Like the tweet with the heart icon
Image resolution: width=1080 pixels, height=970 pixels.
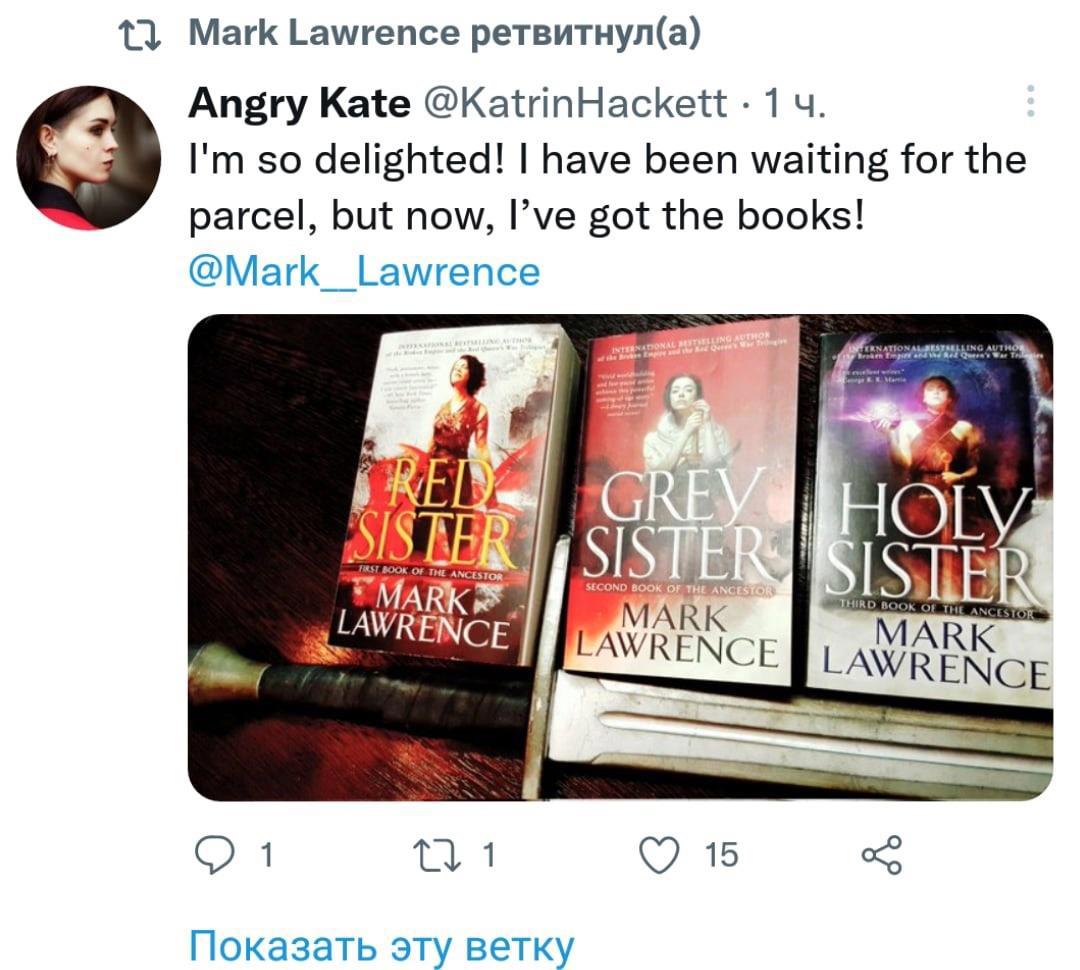659,855
